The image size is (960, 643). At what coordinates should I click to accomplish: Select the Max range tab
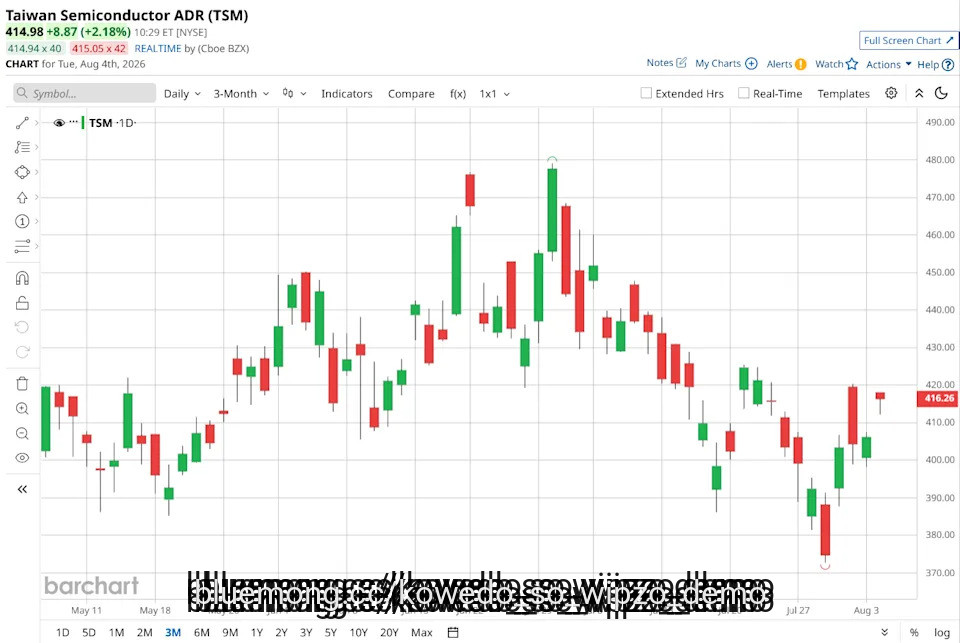422,633
